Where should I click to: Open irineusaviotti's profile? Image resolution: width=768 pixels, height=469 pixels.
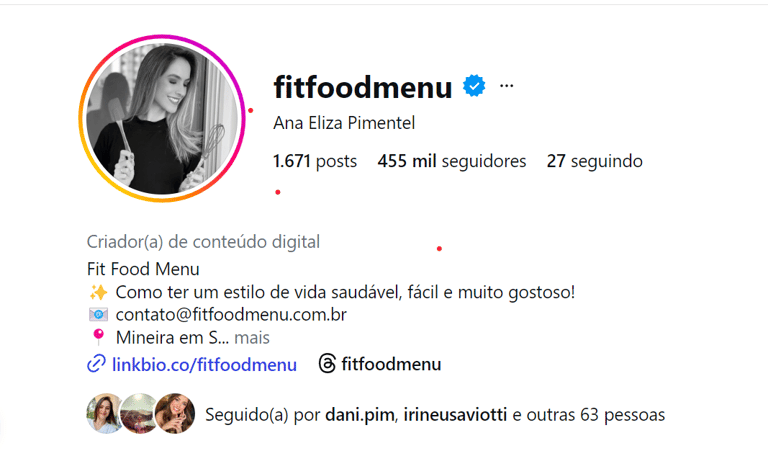[455, 415]
